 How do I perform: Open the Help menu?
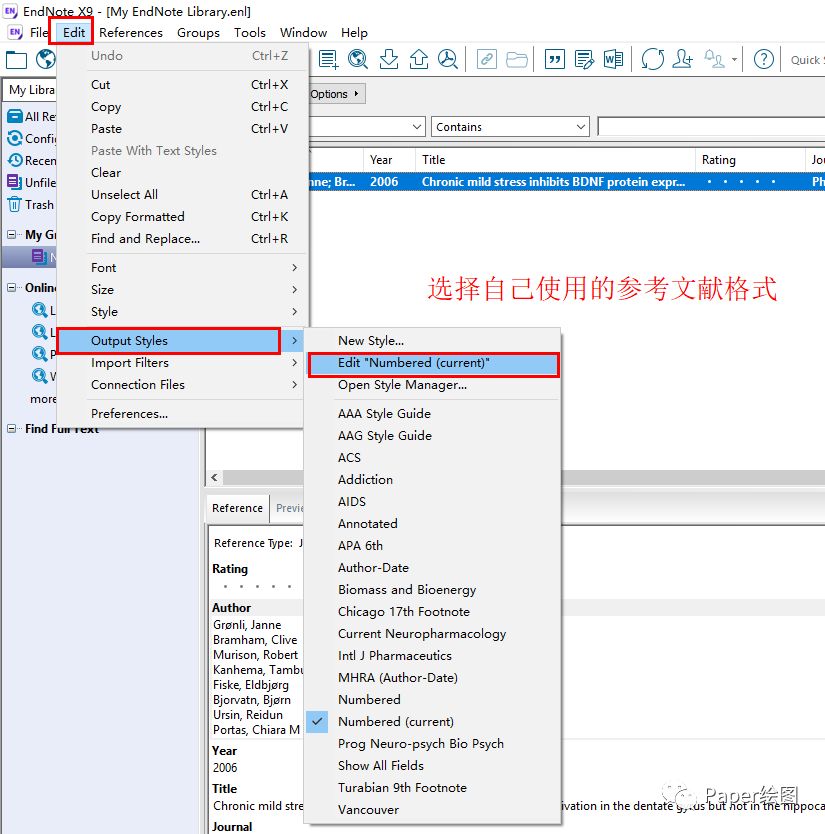(354, 32)
